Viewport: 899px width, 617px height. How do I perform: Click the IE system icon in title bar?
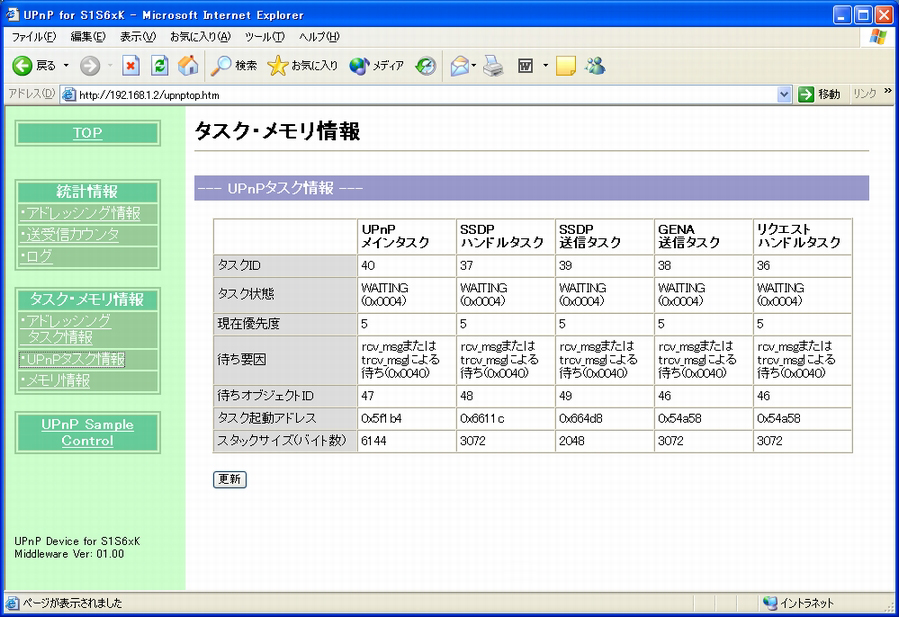click(12, 14)
